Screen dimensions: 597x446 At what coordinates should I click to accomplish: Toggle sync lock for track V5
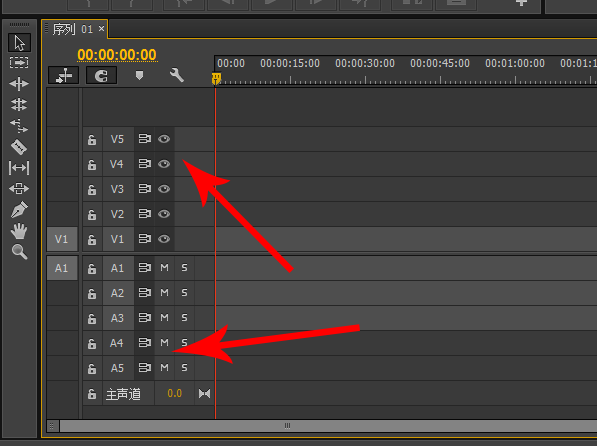pos(144,139)
